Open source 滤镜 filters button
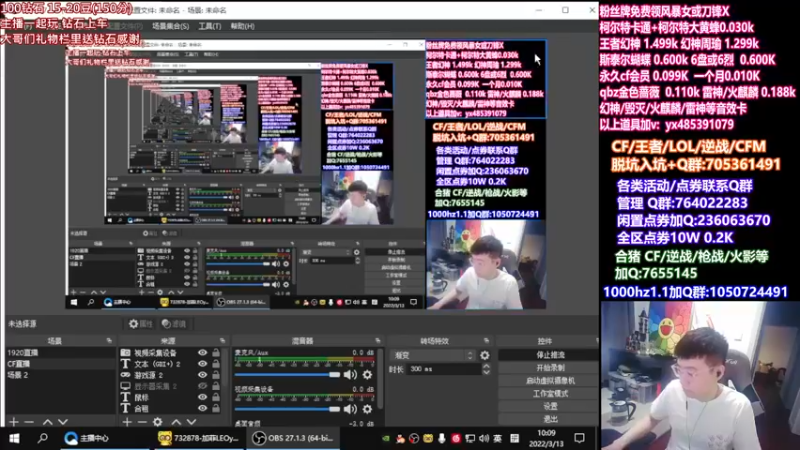Image resolution: width=800 pixels, height=450 pixels. coord(174,323)
